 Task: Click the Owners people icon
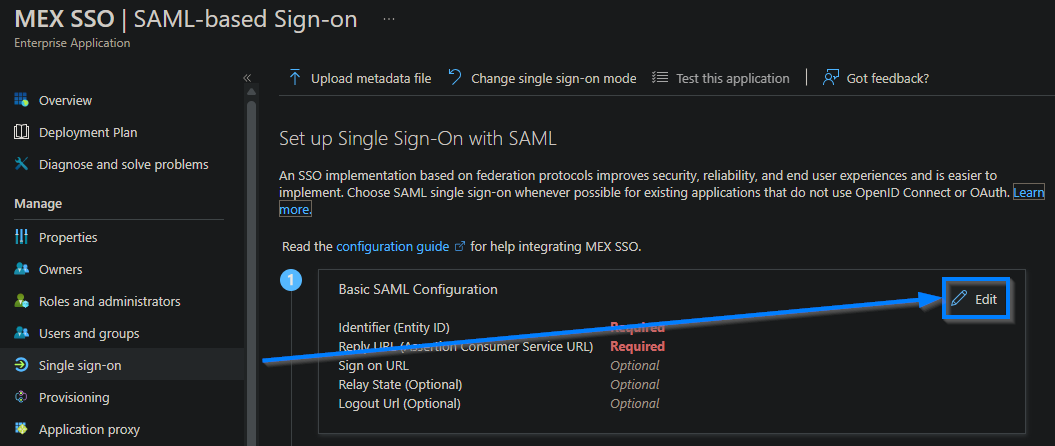[x=21, y=269]
